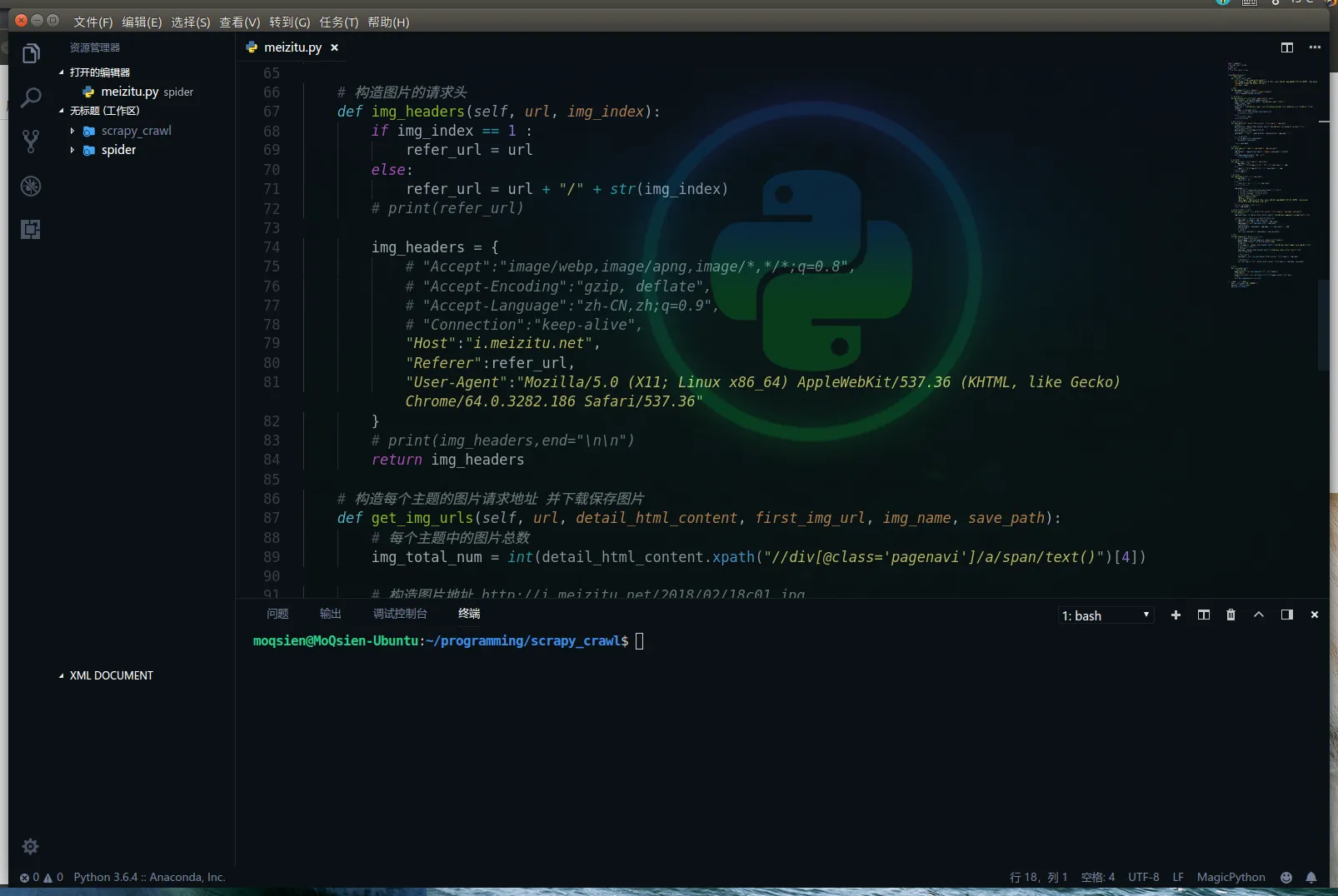Switch to the 输出 panel tab

[331, 614]
